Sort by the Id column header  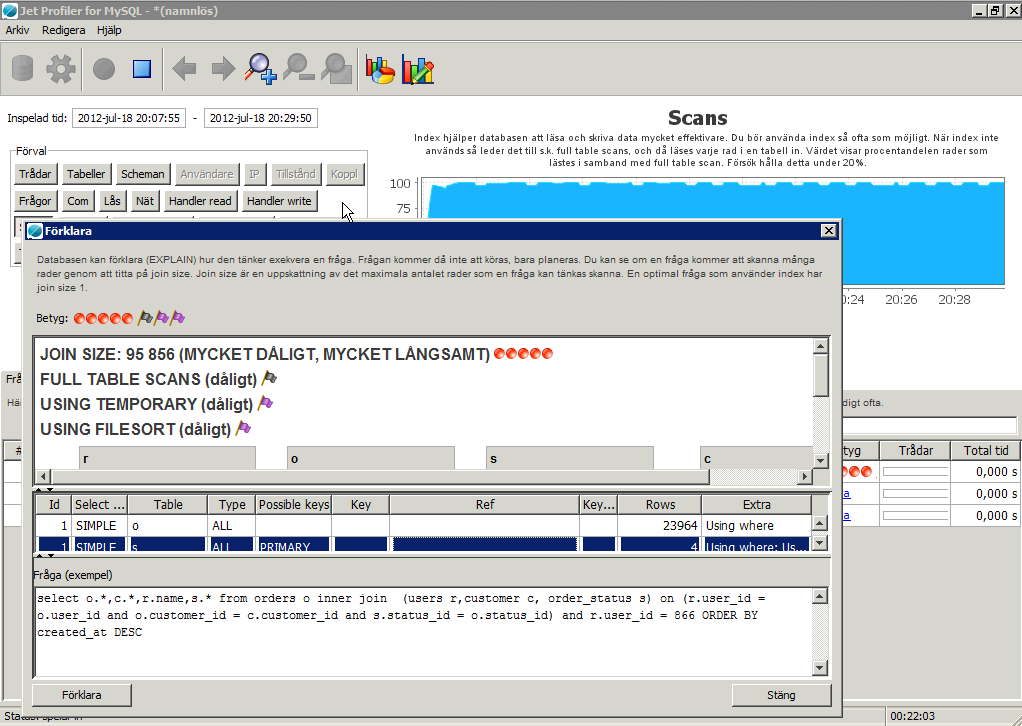tap(54, 504)
